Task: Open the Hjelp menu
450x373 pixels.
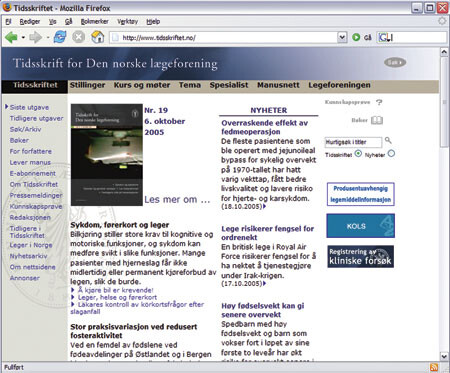Action: tap(153, 22)
